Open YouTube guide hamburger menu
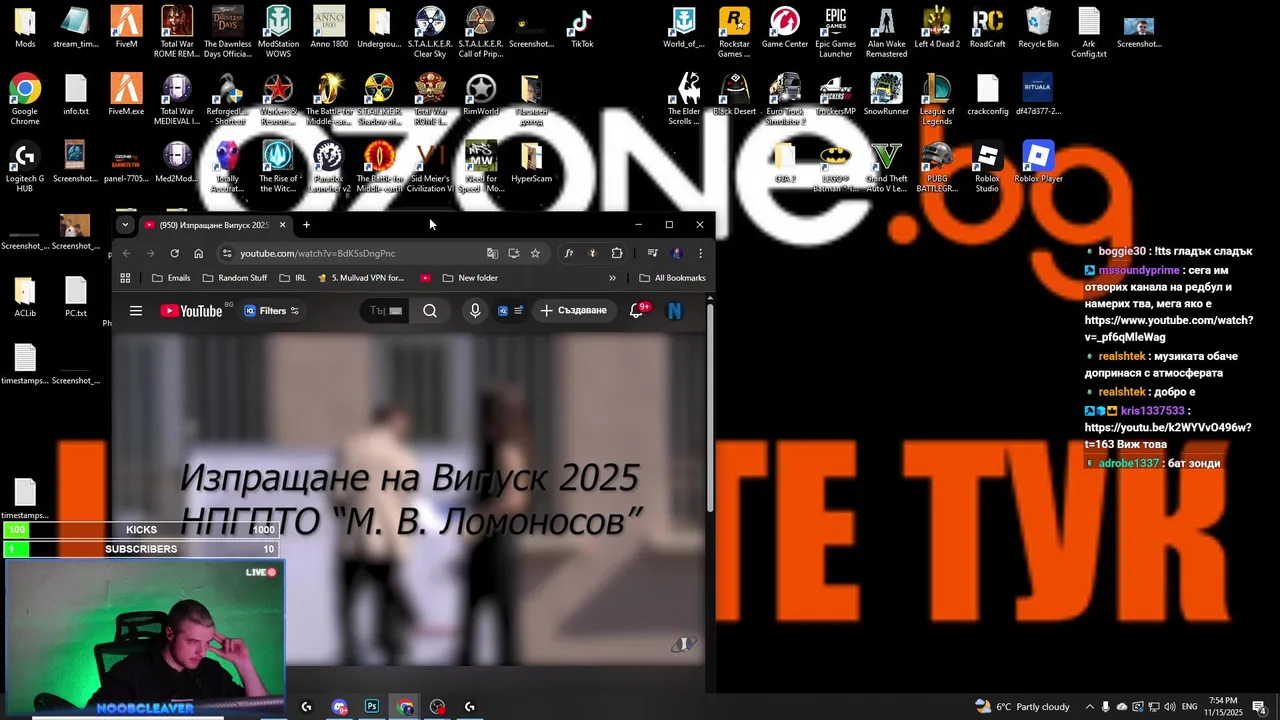1280x720 pixels. [136, 311]
